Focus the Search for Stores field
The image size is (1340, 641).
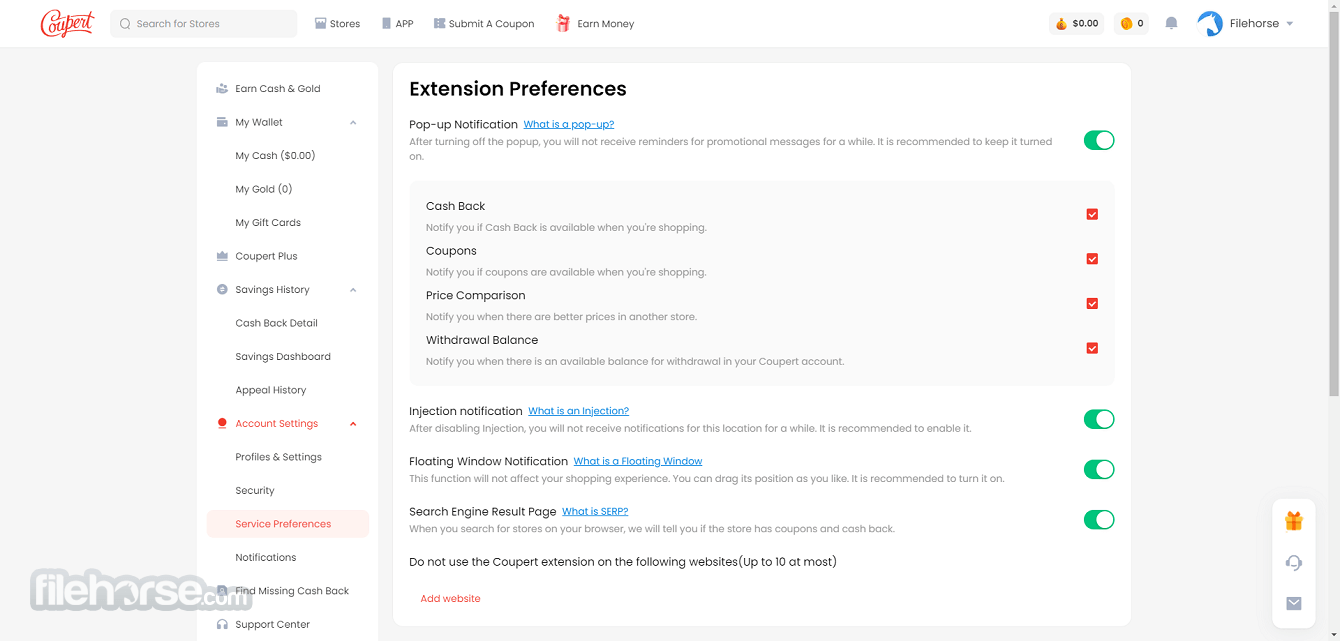tap(203, 23)
